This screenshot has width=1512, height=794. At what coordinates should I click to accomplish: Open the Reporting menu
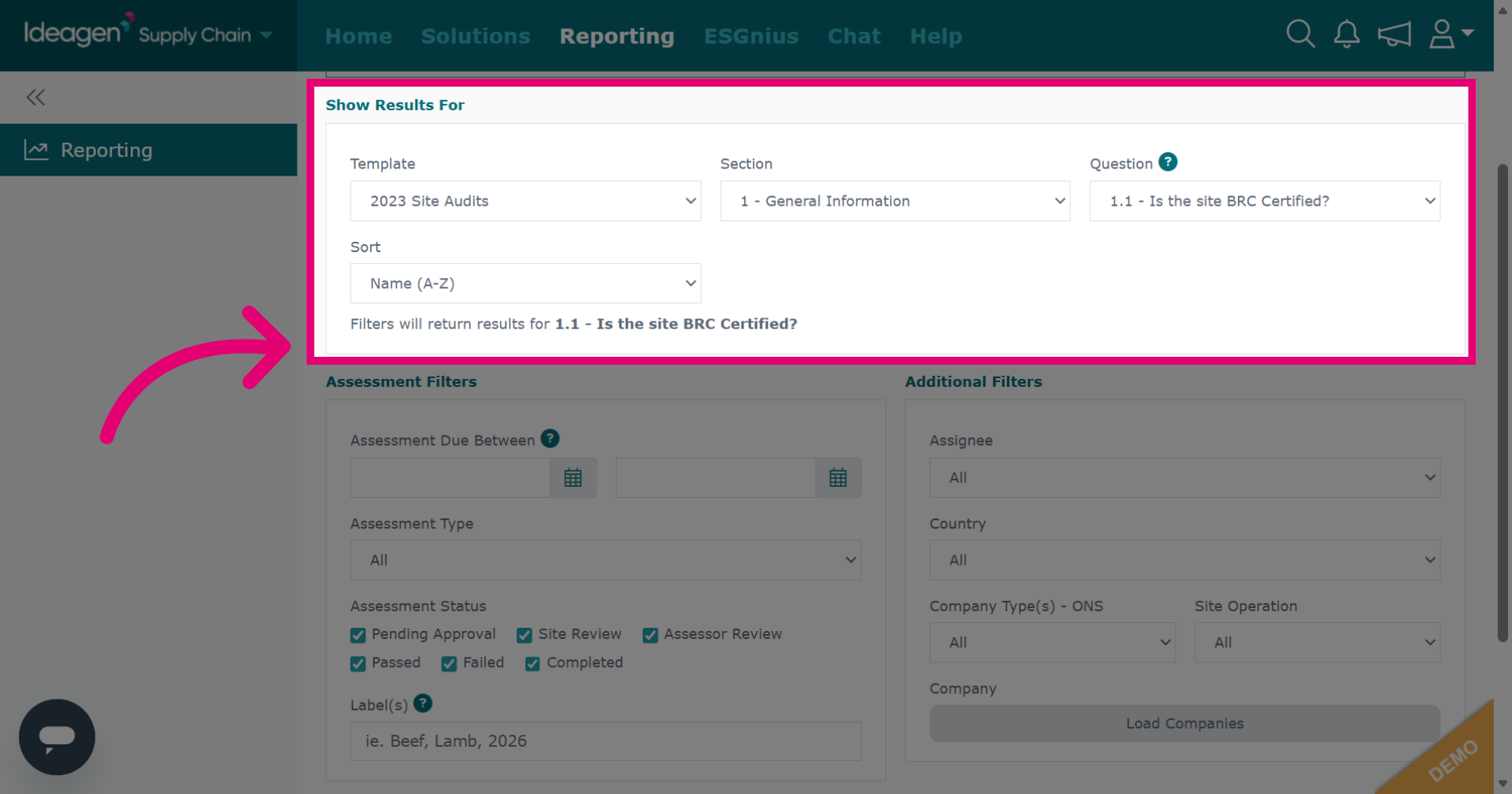pos(617,36)
